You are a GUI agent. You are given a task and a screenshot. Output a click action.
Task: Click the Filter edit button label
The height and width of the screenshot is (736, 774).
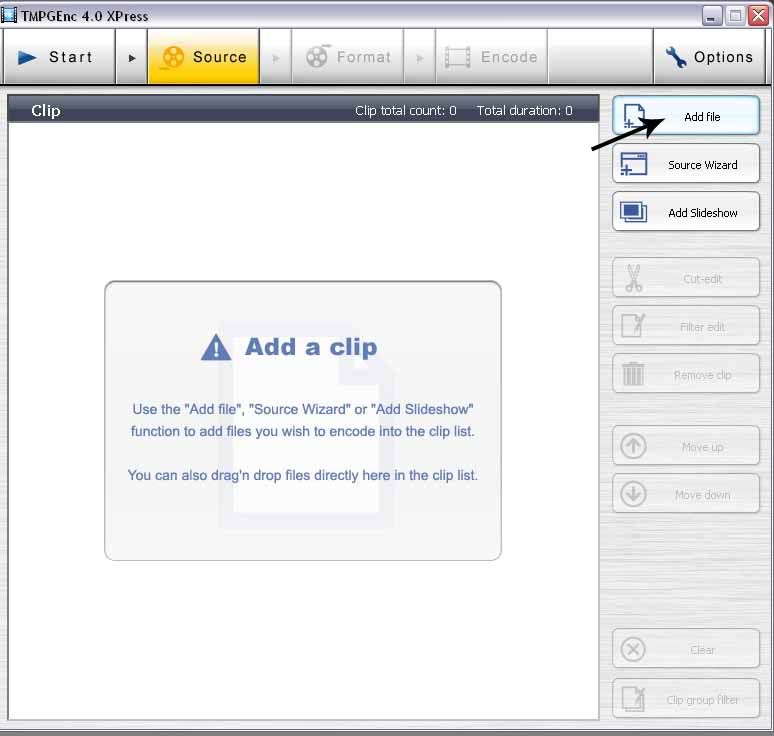point(702,327)
